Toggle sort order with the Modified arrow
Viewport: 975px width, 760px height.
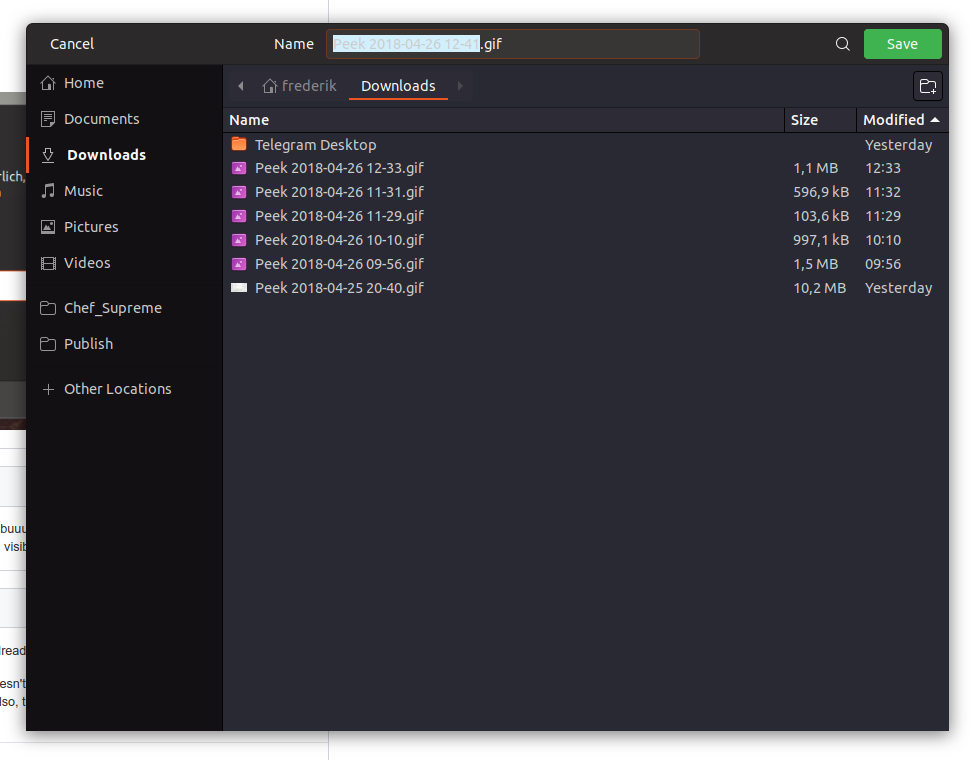[x=935, y=119]
